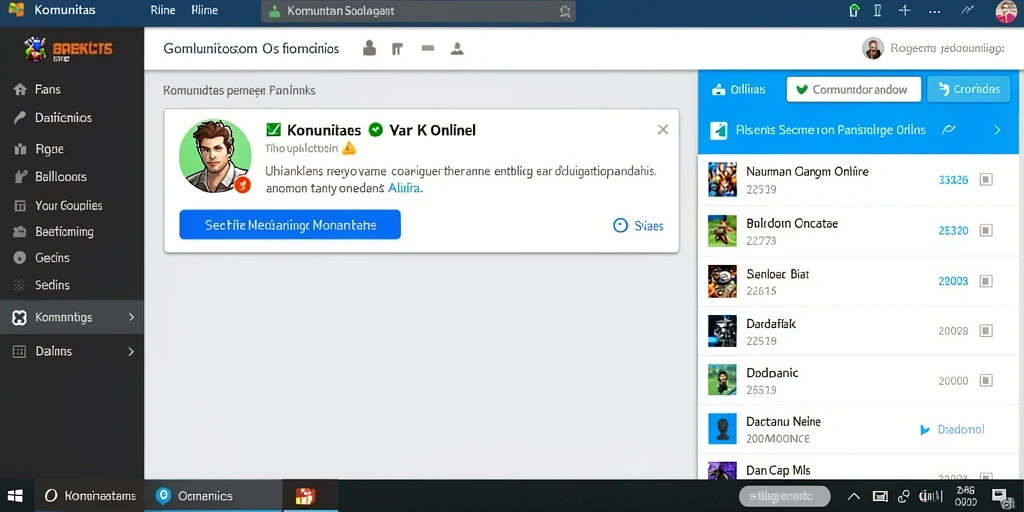This screenshot has height=512, width=1024.
Task: Click the Fans home icon in sidebar
Action: point(20,89)
